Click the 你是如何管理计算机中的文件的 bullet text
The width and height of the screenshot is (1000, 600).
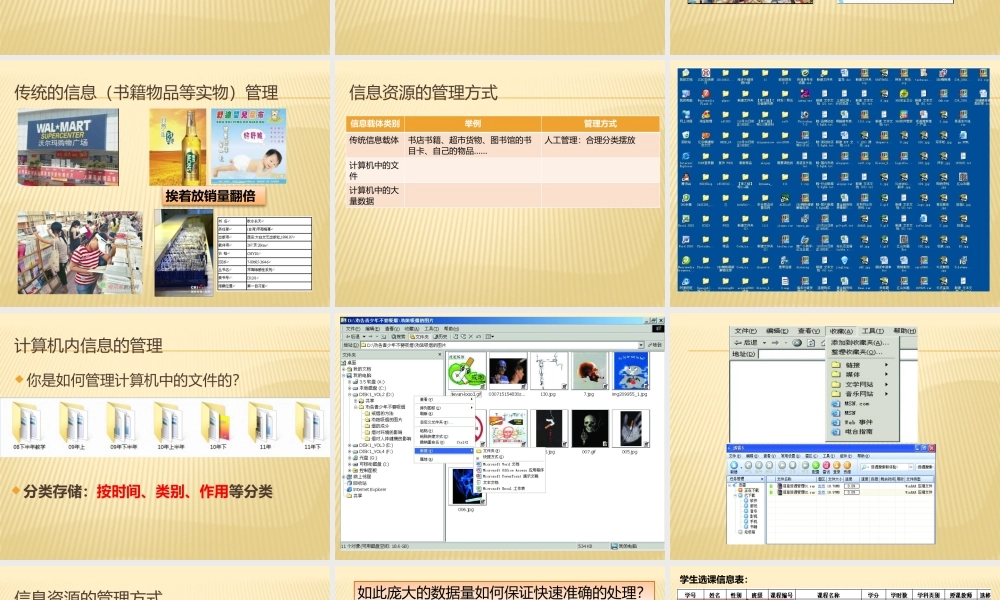[133, 381]
